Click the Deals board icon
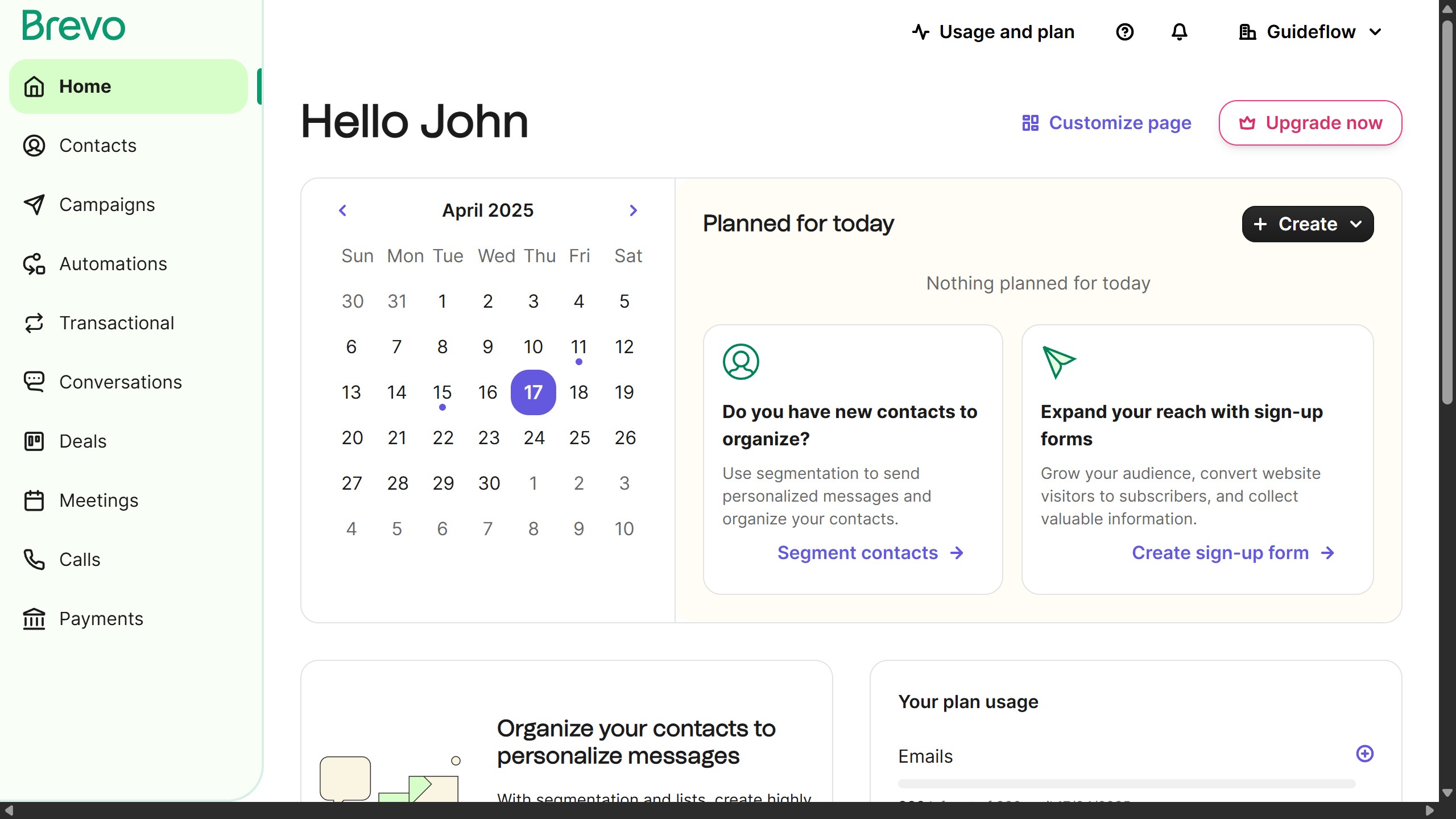 pyautogui.click(x=34, y=441)
